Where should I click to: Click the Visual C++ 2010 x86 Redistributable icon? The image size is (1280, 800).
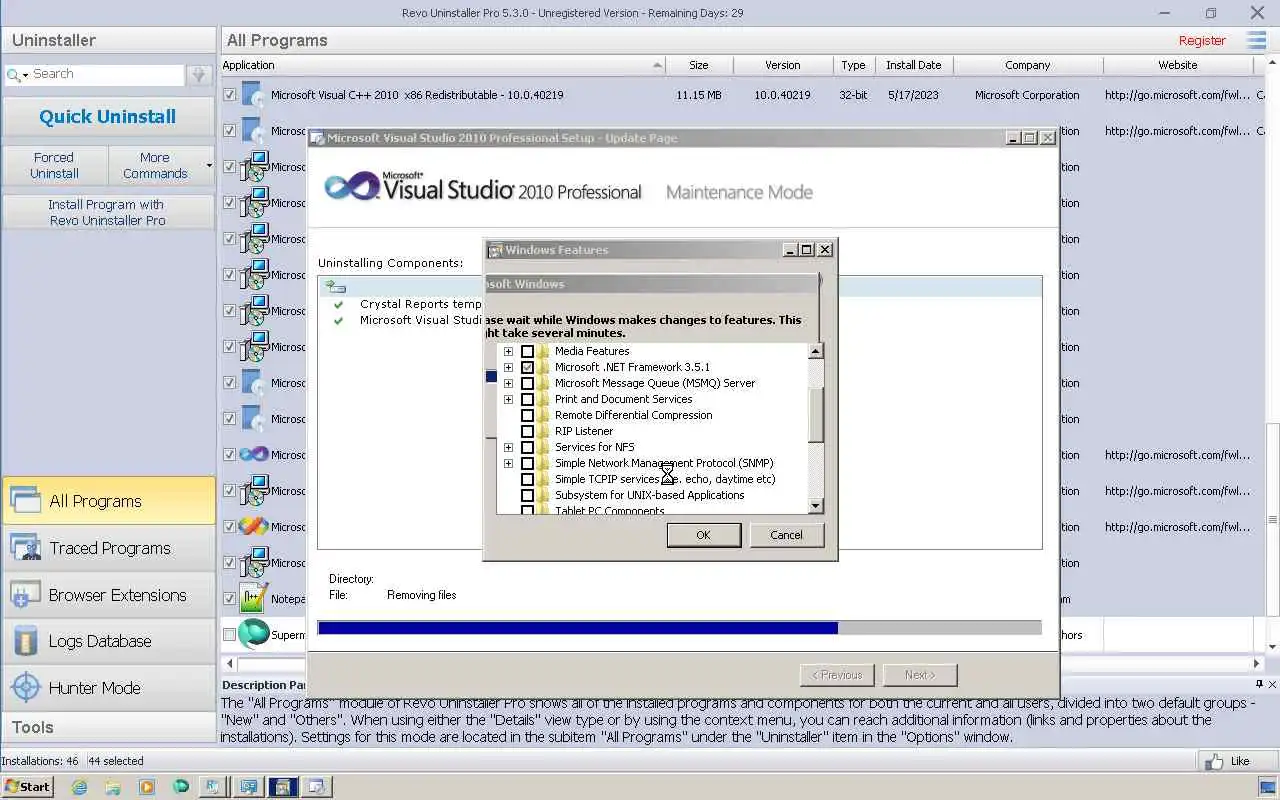pyautogui.click(x=252, y=95)
